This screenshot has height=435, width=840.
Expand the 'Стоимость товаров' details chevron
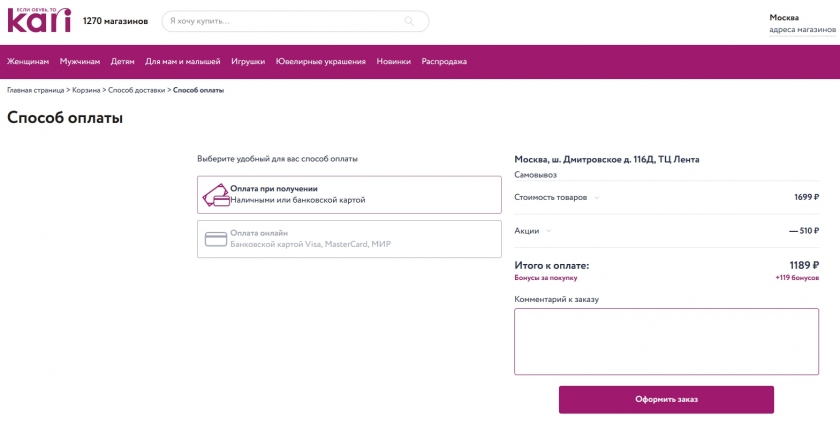click(597, 198)
